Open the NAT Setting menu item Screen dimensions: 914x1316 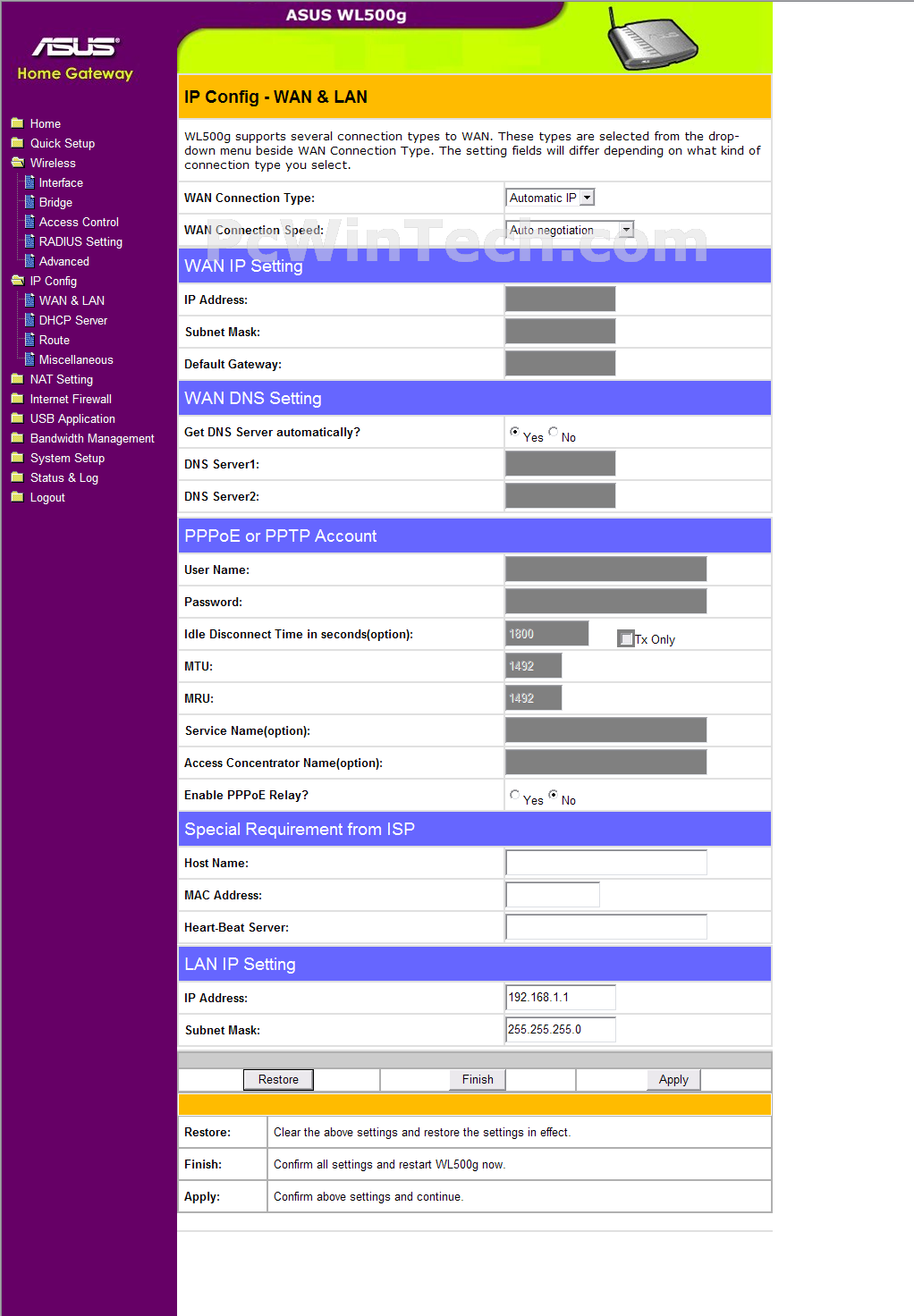tap(62, 379)
